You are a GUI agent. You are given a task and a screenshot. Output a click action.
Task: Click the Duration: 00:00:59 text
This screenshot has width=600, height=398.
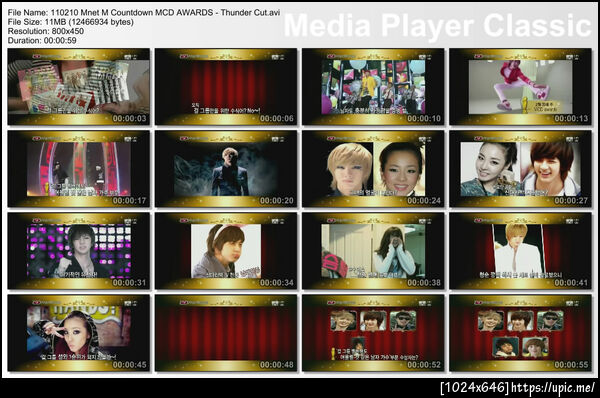click(x=42, y=40)
